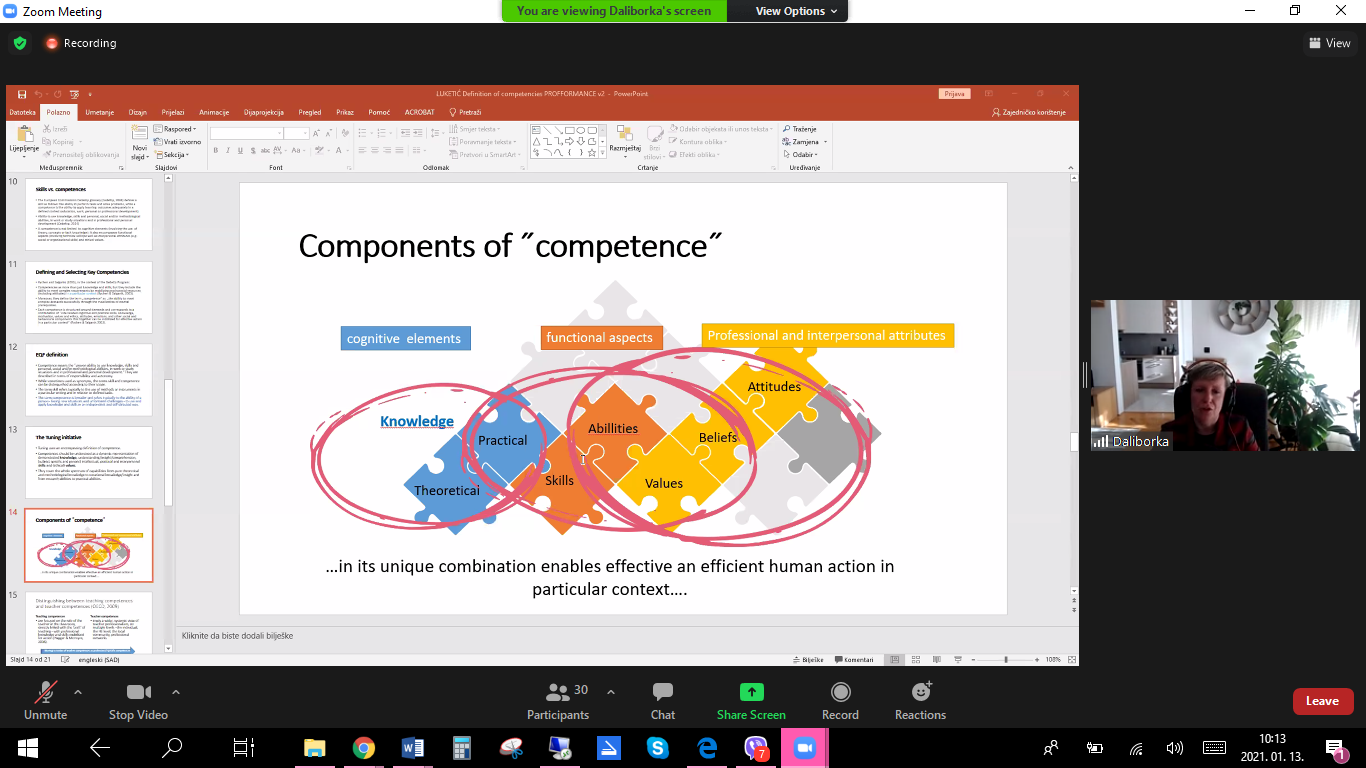Open Google Chrome from the taskbar
The width and height of the screenshot is (1366, 768).
(363, 748)
